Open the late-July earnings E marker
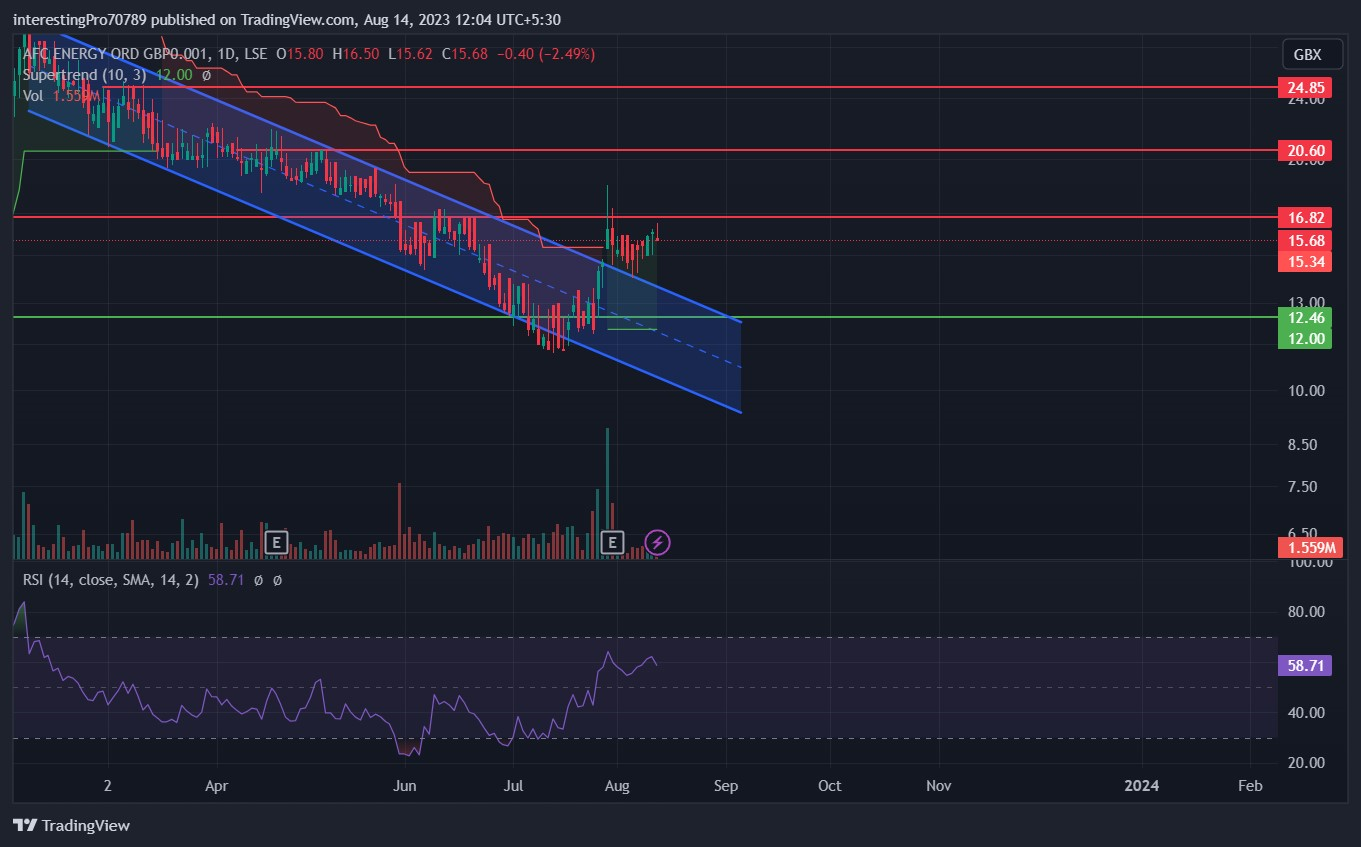1361x847 pixels. coord(611,543)
